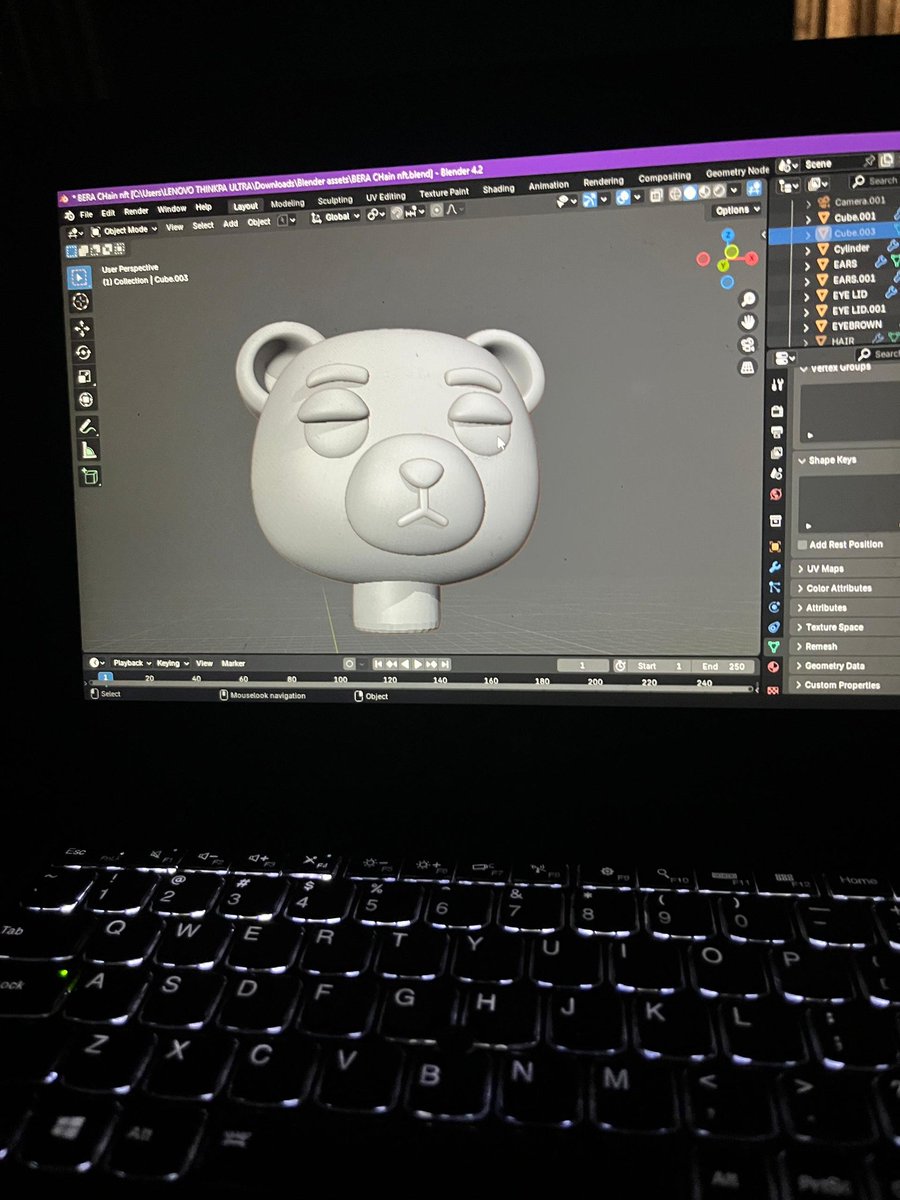Select the Select Box tool

tap(80, 276)
